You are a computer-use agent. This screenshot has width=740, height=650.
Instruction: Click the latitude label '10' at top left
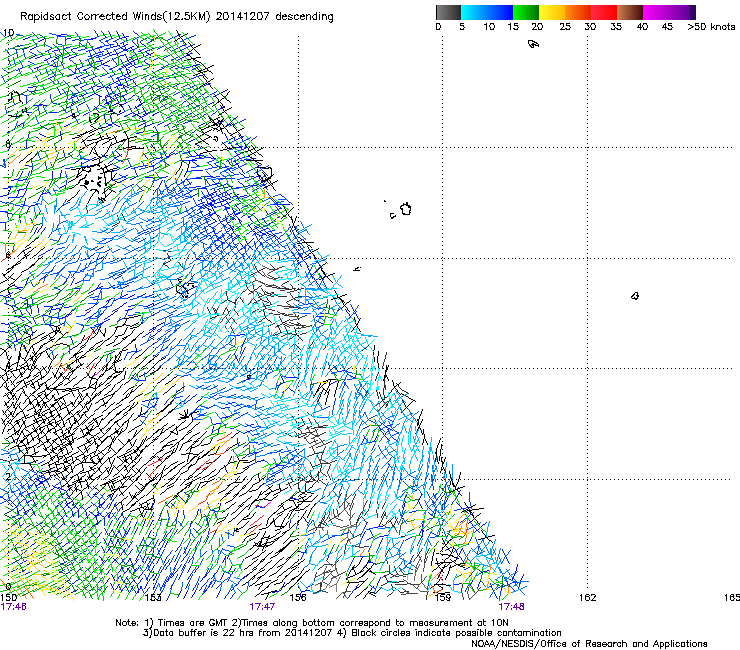pos(8,33)
